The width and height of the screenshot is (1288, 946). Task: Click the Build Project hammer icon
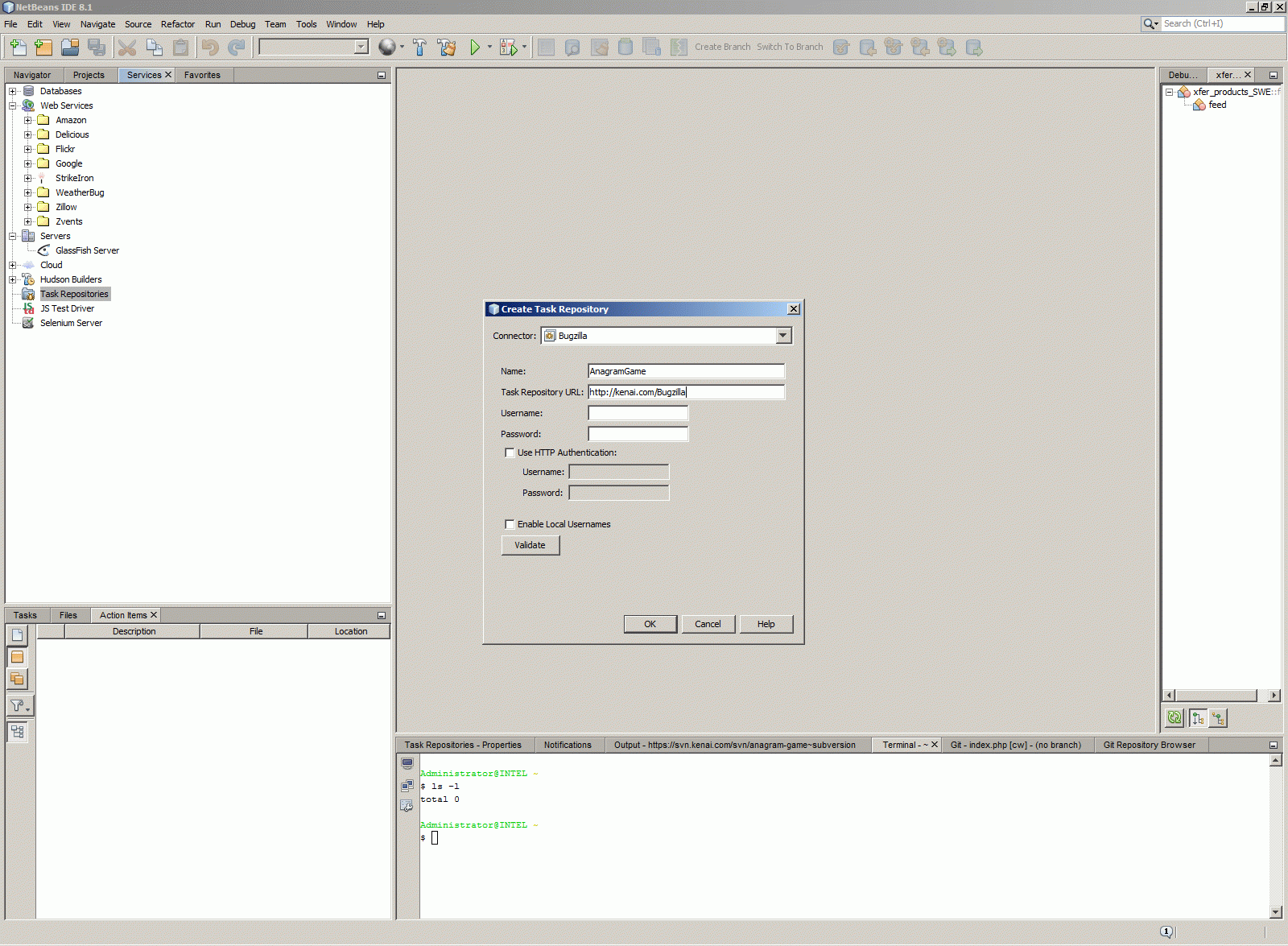[419, 48]
